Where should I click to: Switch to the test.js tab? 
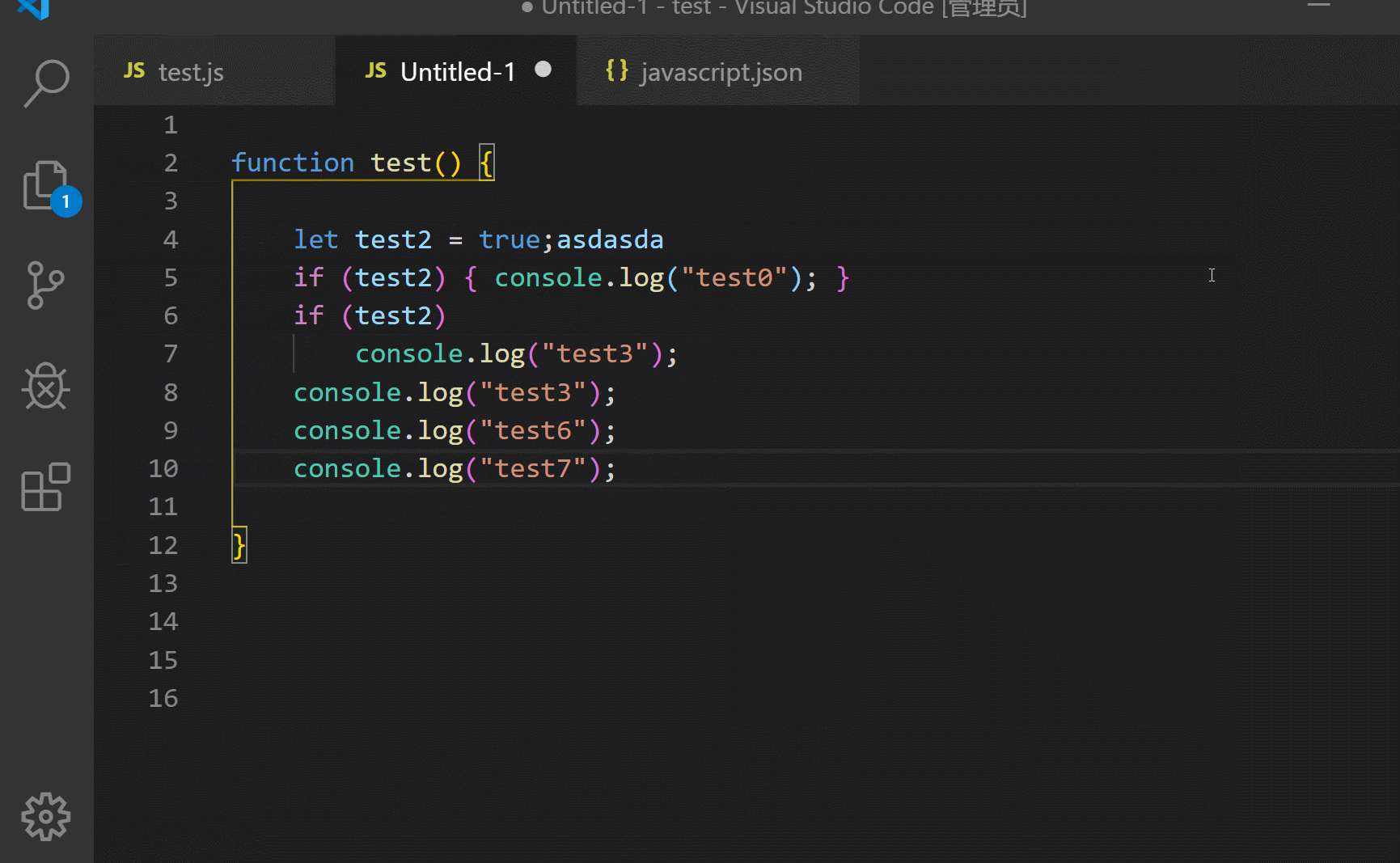[191, 72]
